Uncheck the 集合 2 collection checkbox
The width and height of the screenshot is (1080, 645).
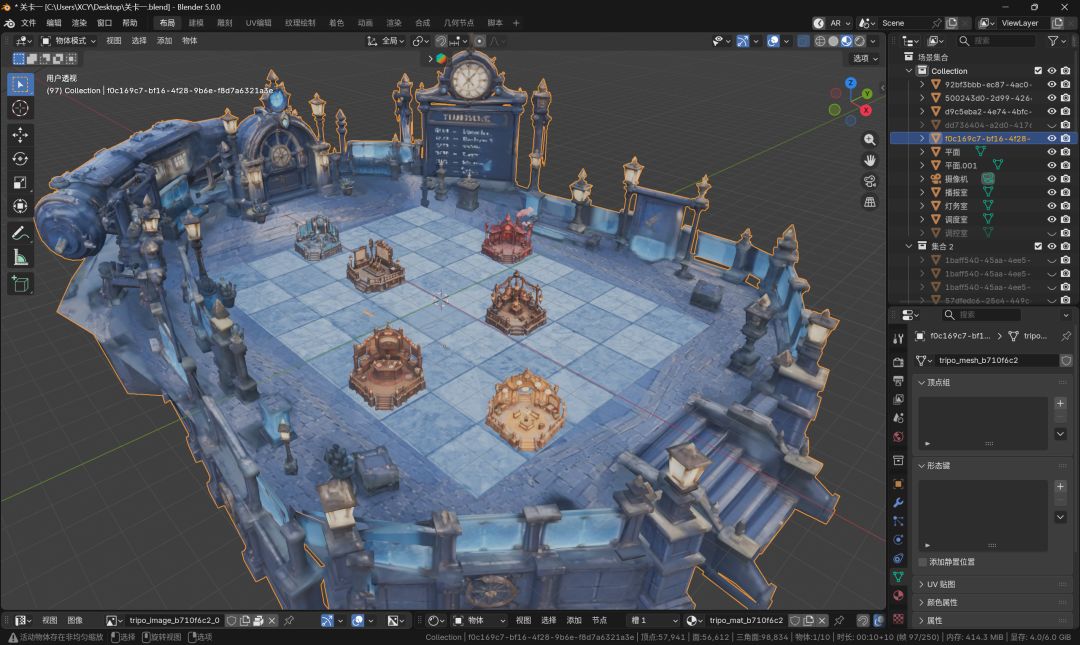1038,246
